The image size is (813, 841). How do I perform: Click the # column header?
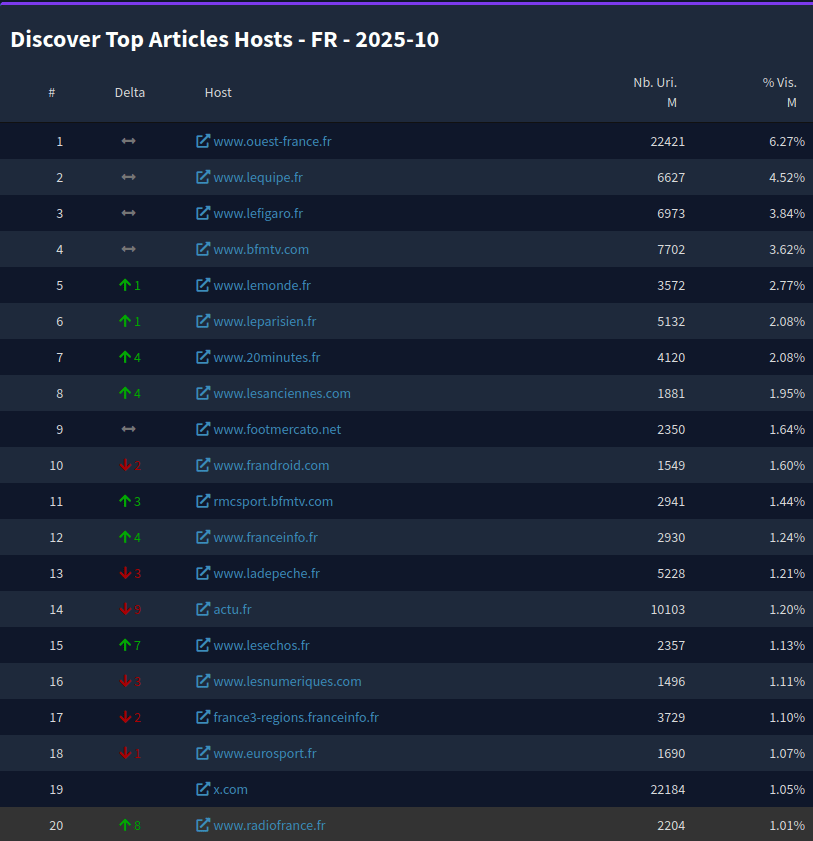[x=51, y=92]
